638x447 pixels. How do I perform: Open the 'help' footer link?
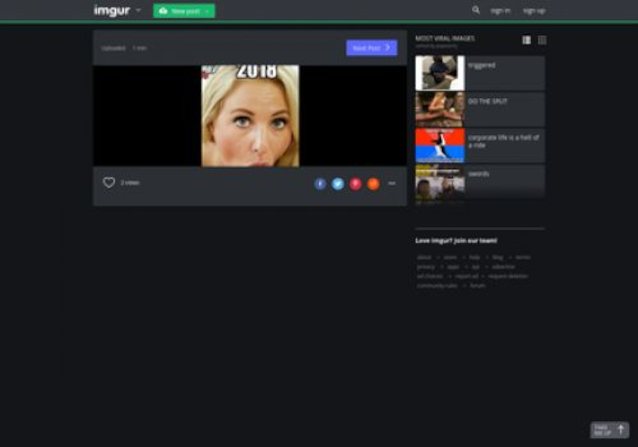coord(474,257)
